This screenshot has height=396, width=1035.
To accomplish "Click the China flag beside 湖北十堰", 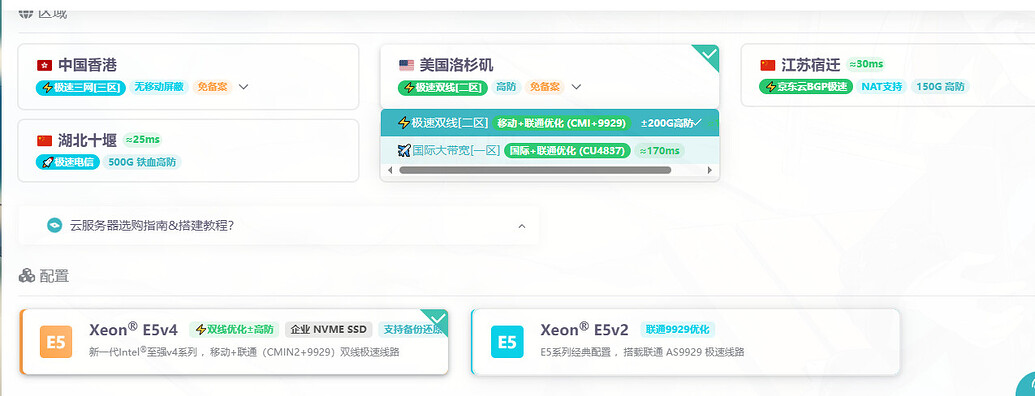I will 44,141.
